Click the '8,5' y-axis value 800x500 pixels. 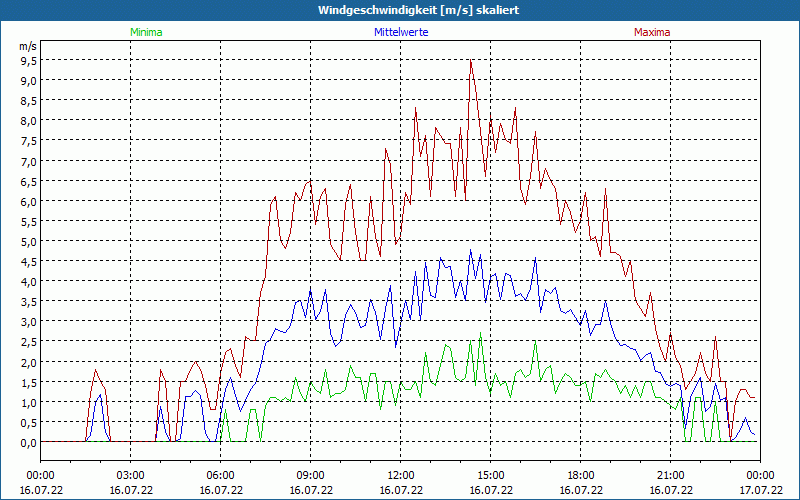pyautogui.click(x=29, y=101)
